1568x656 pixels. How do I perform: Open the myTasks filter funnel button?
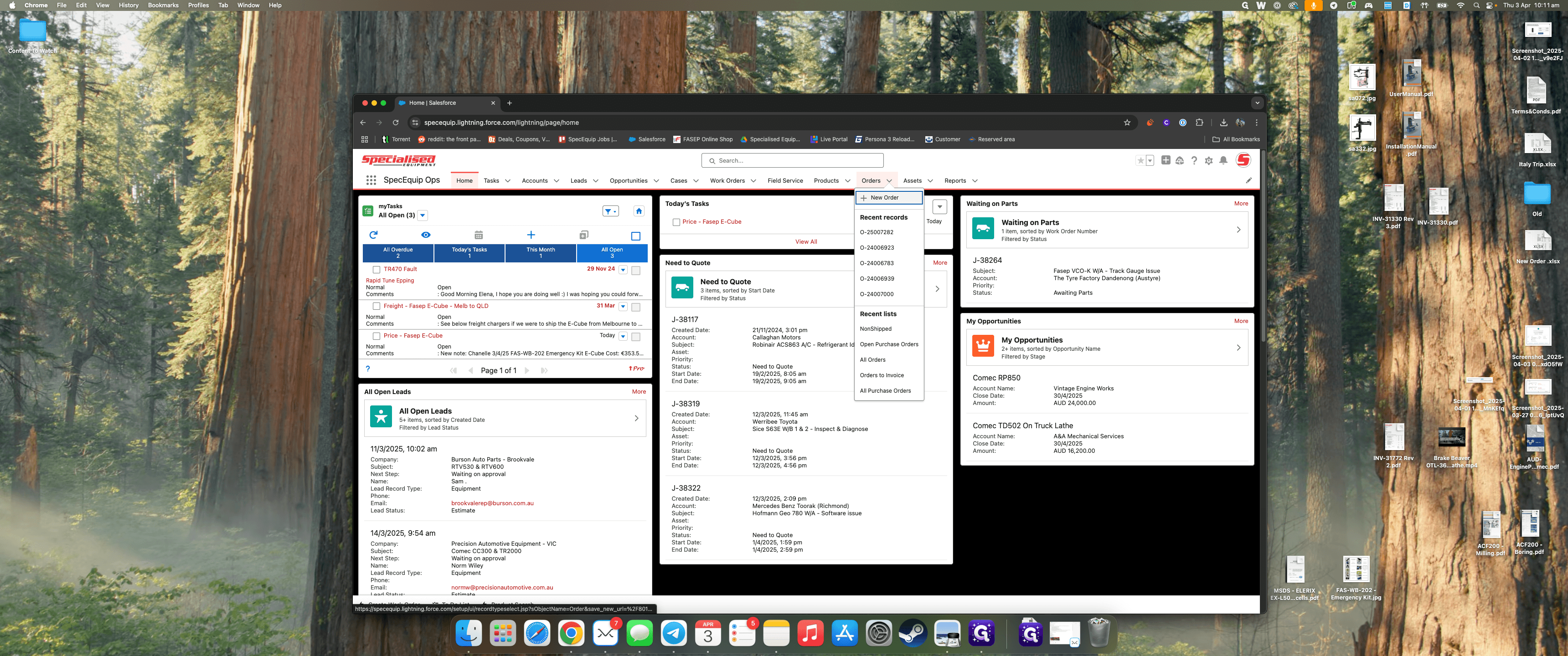[x=610, y=211]
